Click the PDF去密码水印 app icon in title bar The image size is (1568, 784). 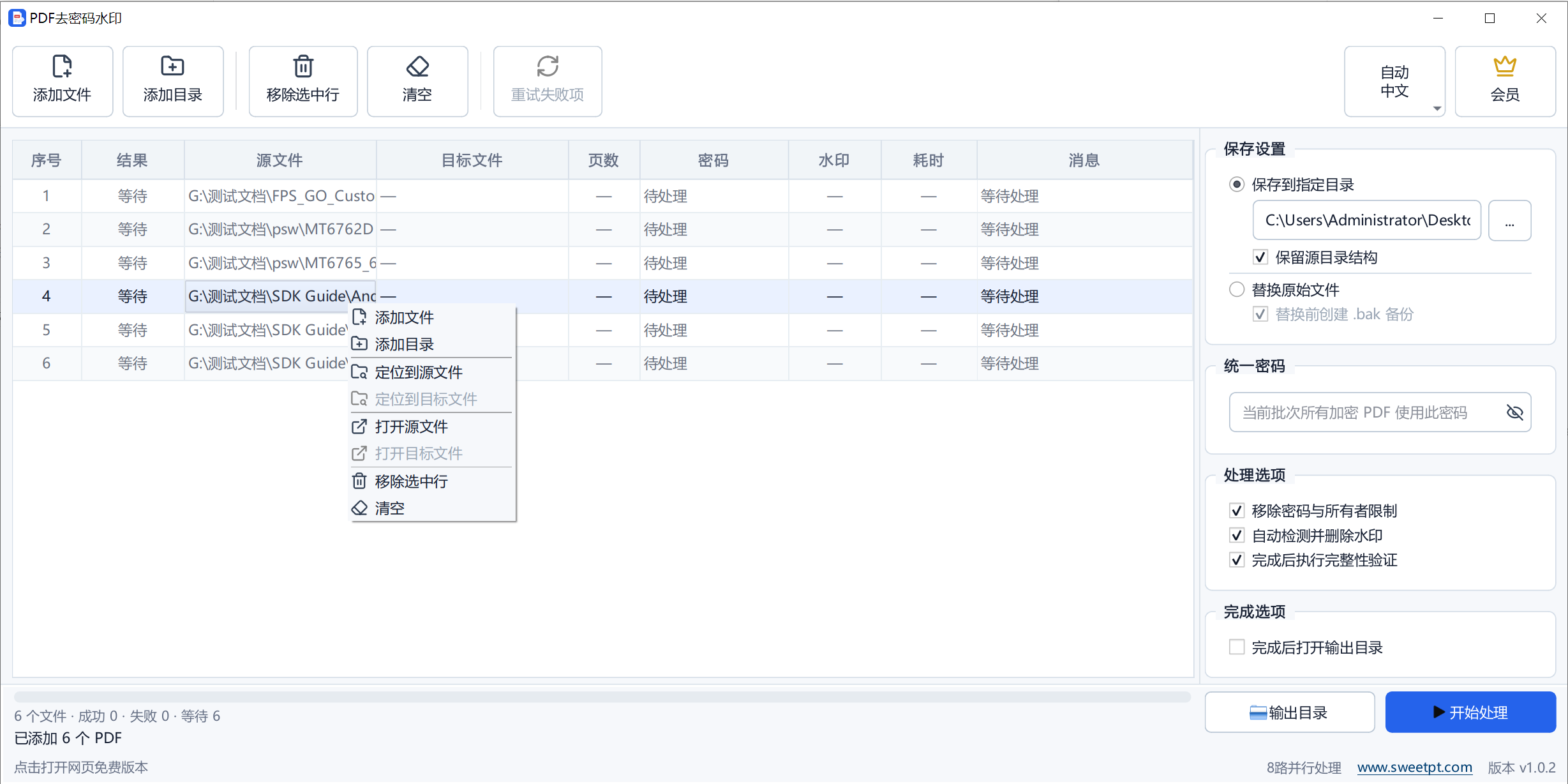tap(17, 18)
